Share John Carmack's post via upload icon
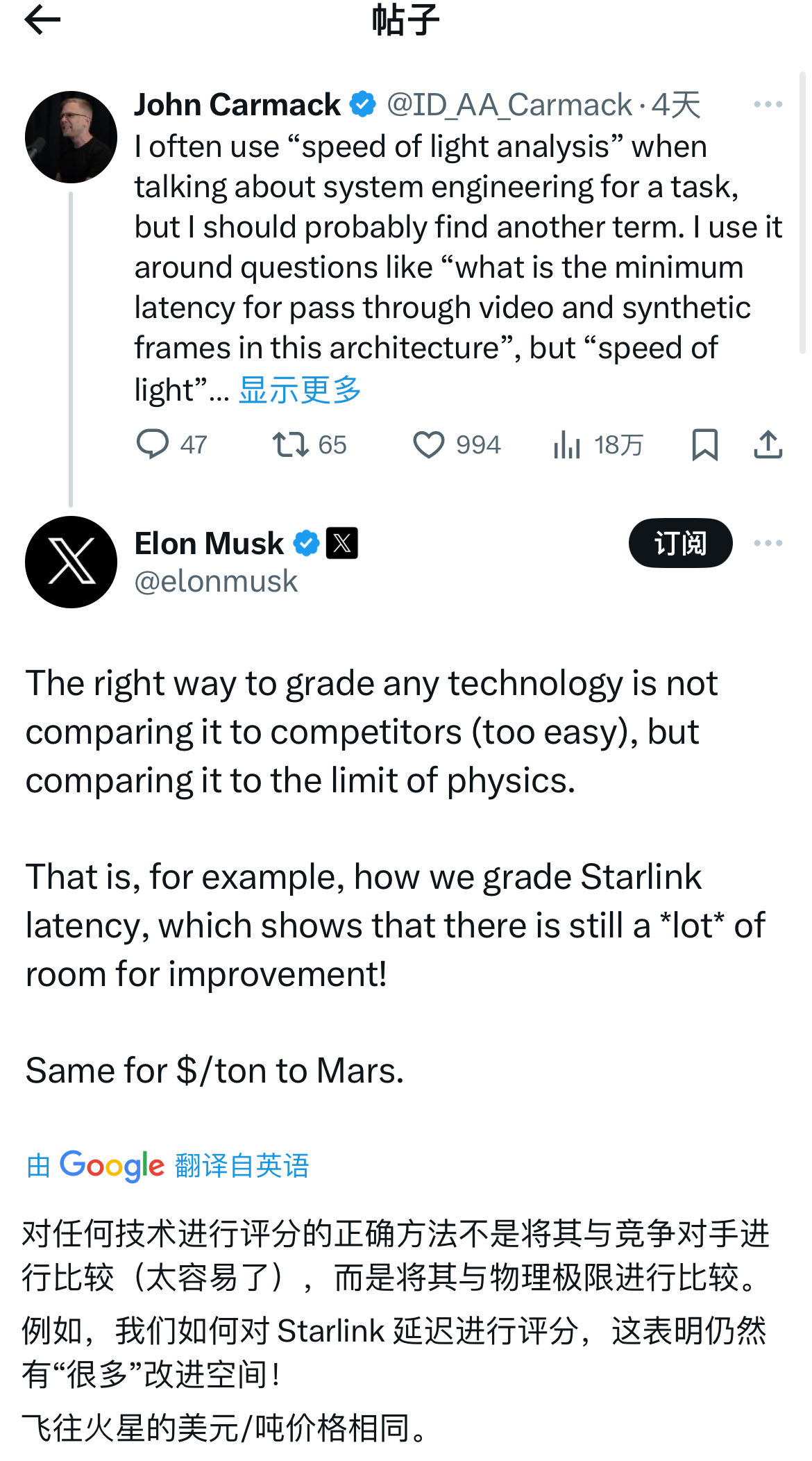 click(x=768, y=444)
